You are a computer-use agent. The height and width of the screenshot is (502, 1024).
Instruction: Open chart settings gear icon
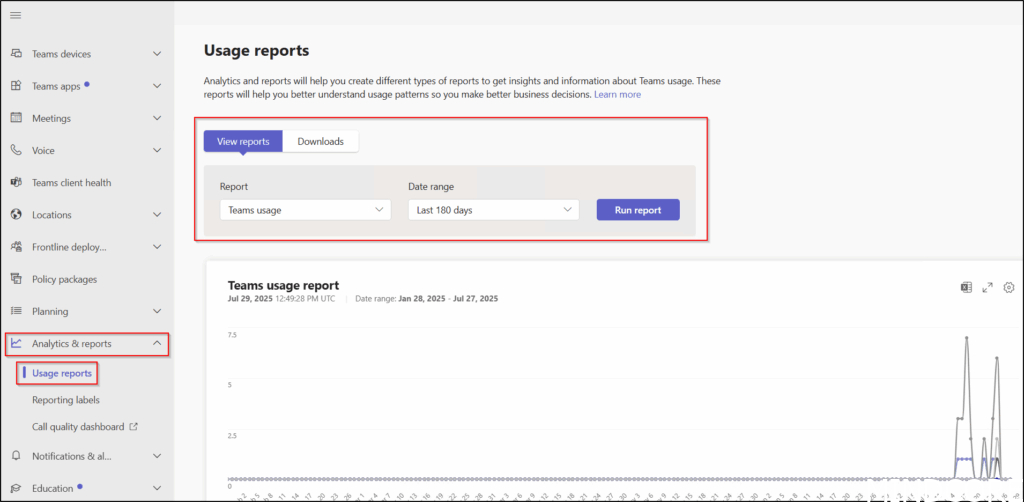[1009, 288]
